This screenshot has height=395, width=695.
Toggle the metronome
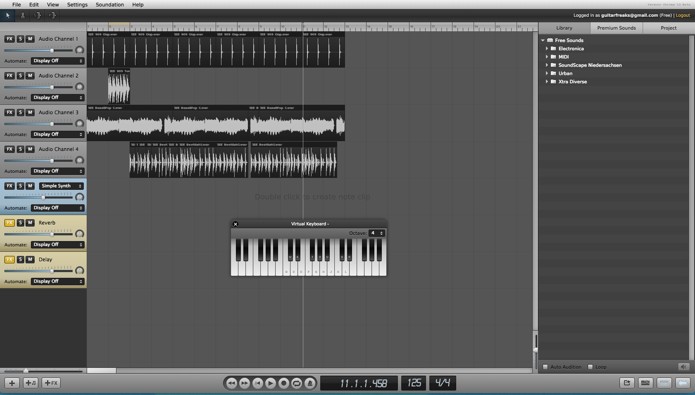(x=310, y=383)
